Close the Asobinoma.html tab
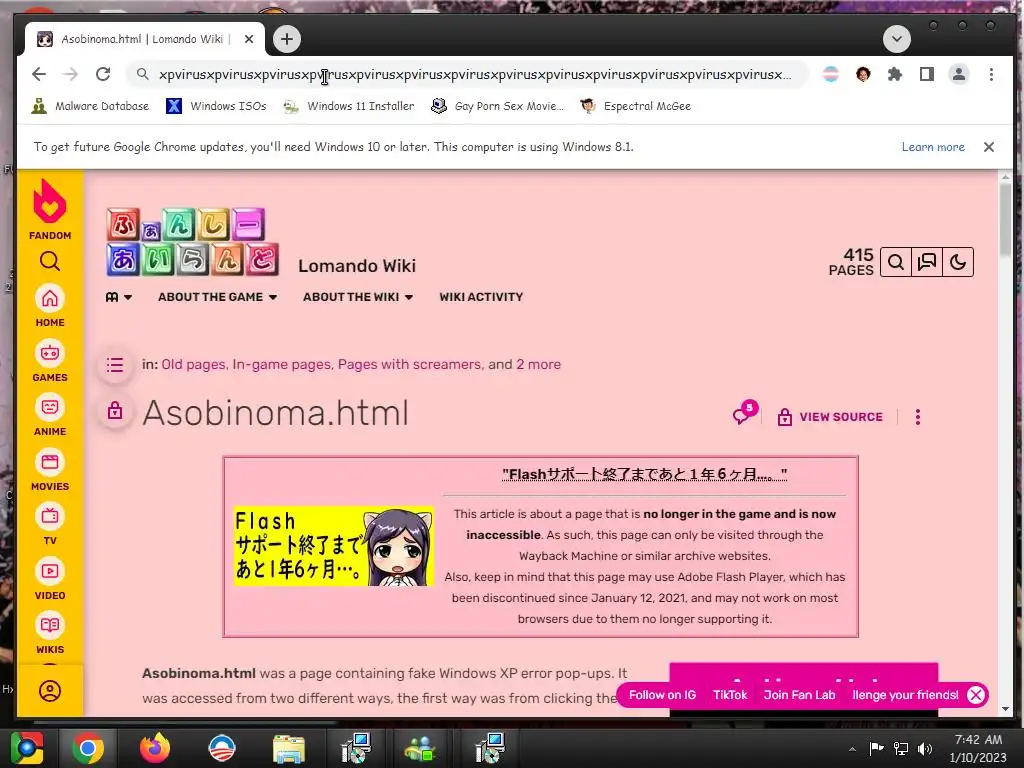The width and height of the screenshot is (1024, 768). [x=249, y=39]
